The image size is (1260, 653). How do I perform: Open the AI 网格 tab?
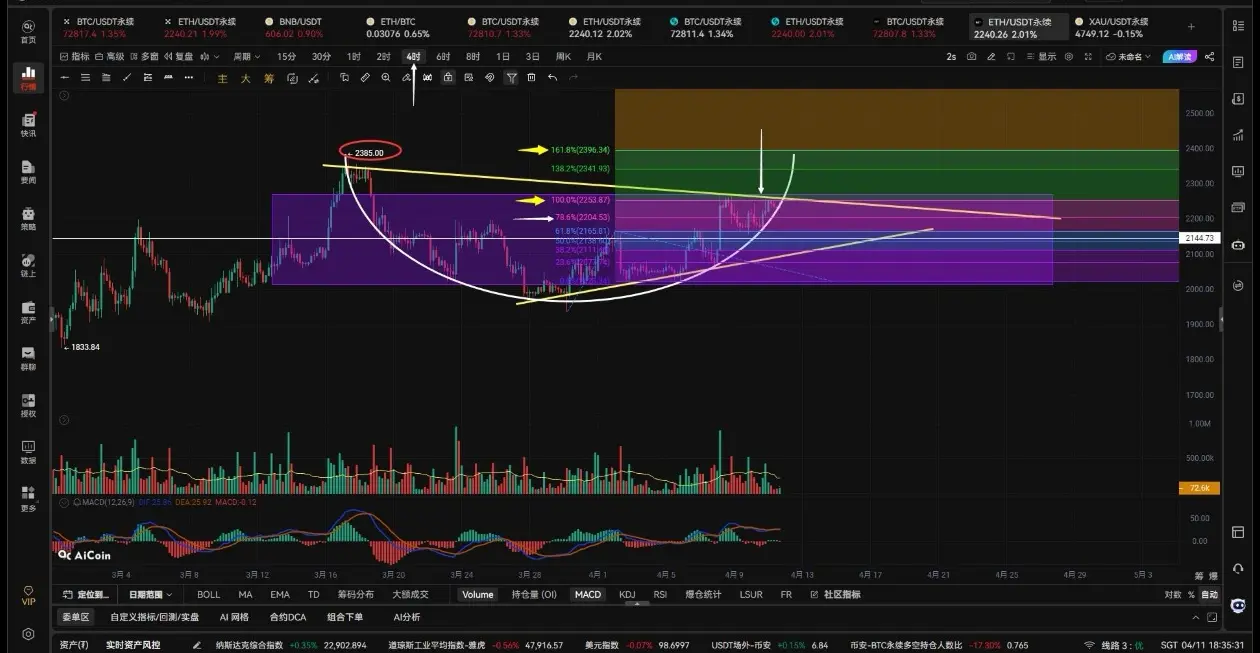click(x=234, y=617)
